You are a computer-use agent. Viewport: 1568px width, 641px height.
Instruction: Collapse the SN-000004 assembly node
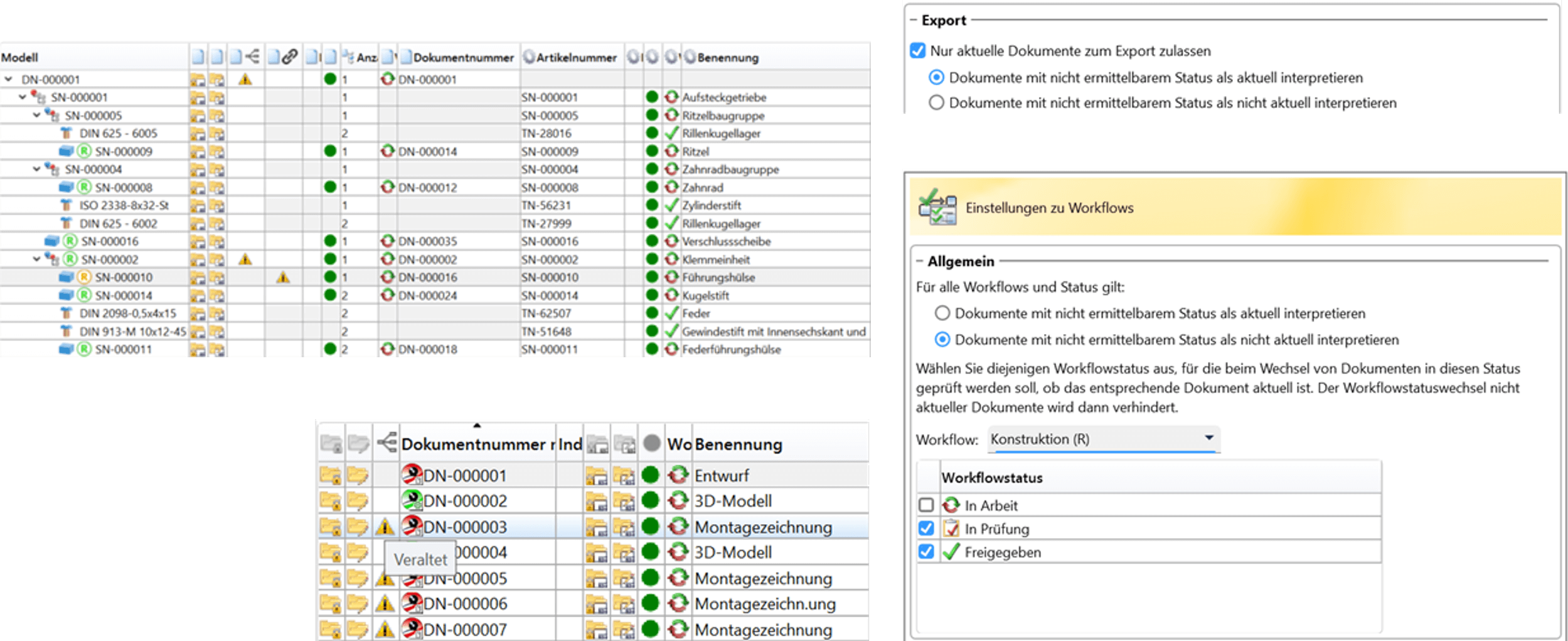(x=37, y=170)
